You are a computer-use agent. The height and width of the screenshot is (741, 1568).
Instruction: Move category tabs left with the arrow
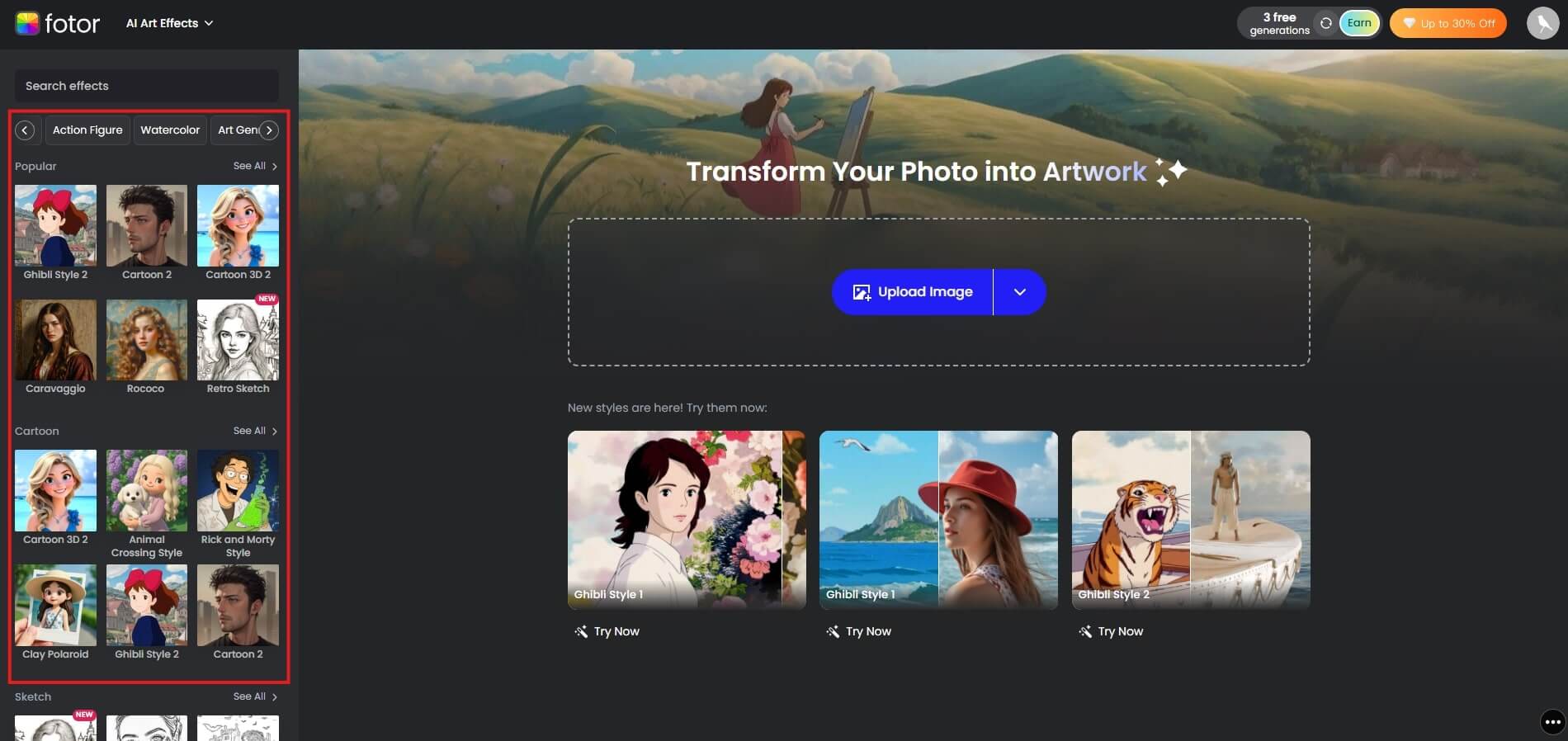(26, 130)
